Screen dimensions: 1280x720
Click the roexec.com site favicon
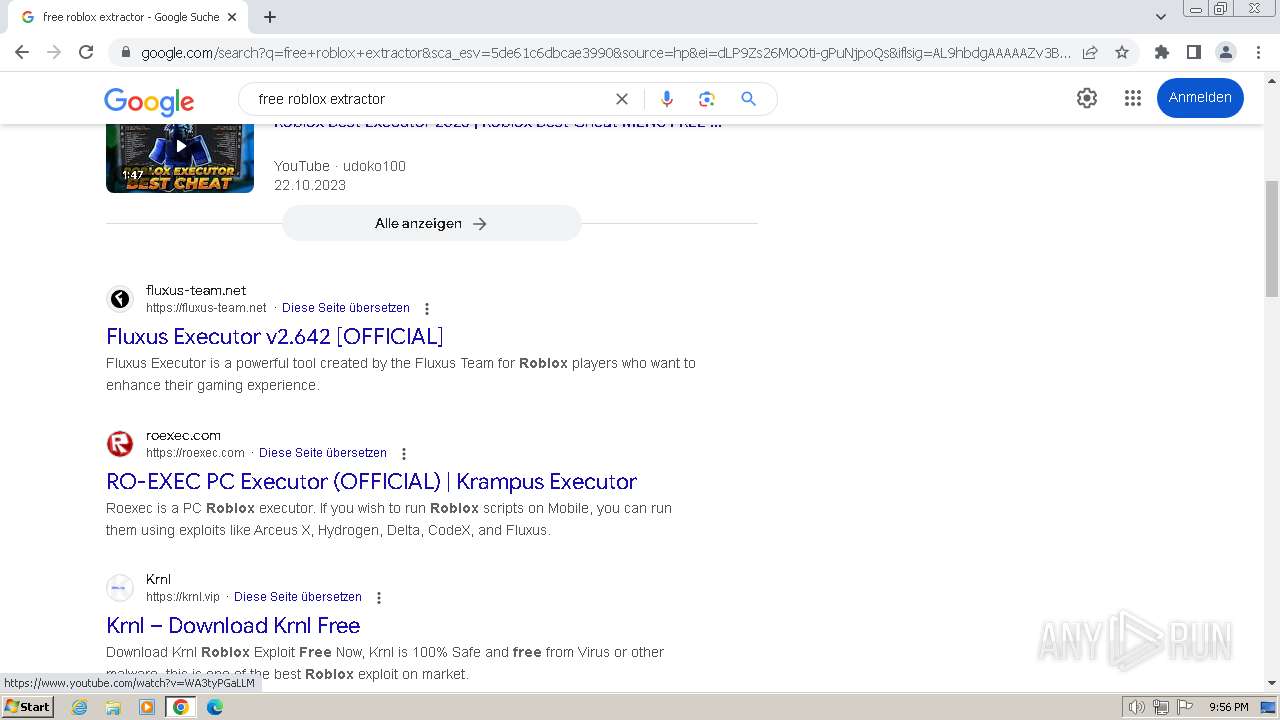tap(120, 444)
